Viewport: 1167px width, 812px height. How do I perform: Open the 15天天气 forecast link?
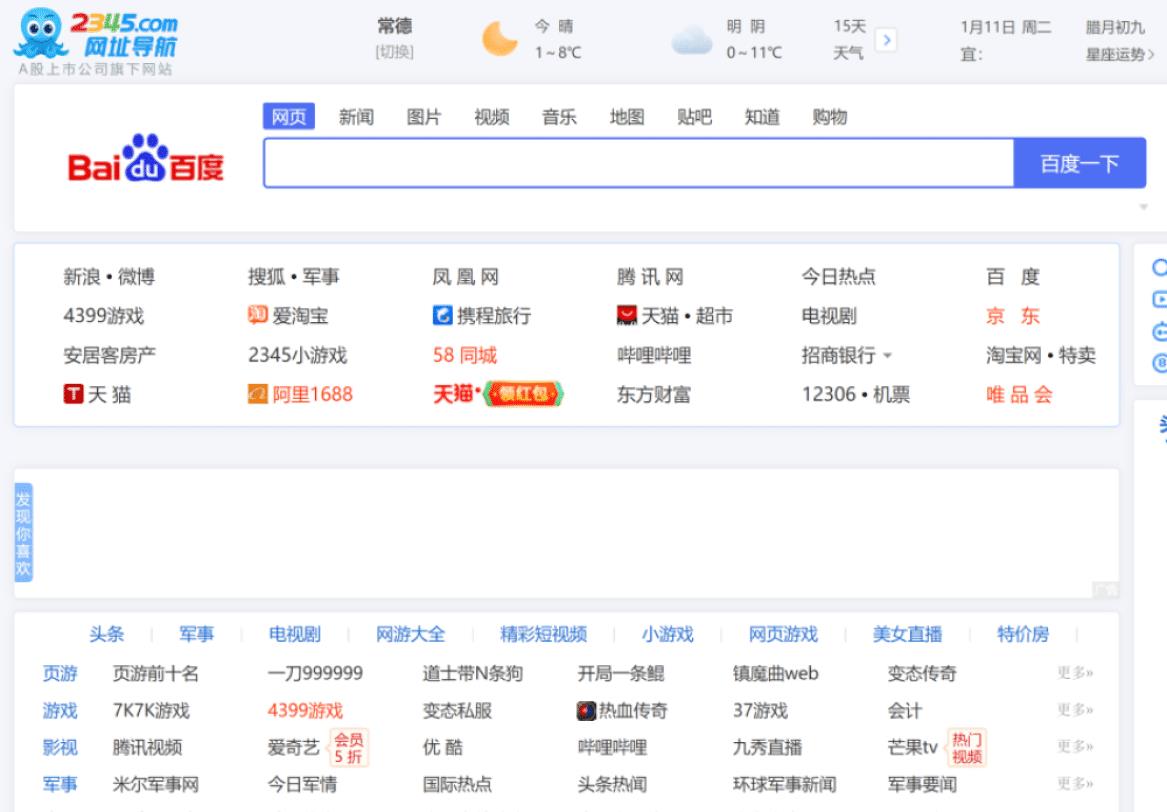tap(849, 39)
